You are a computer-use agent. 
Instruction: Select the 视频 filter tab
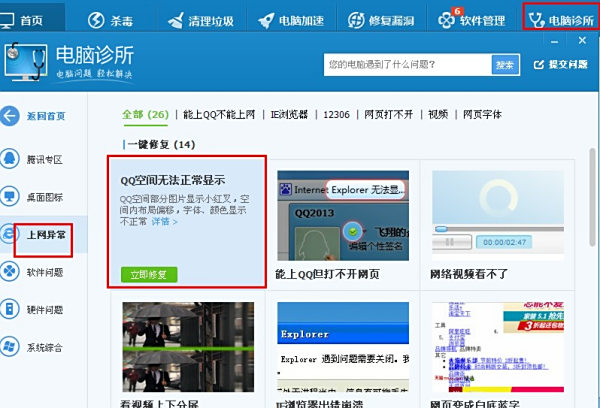coord(438,114)
